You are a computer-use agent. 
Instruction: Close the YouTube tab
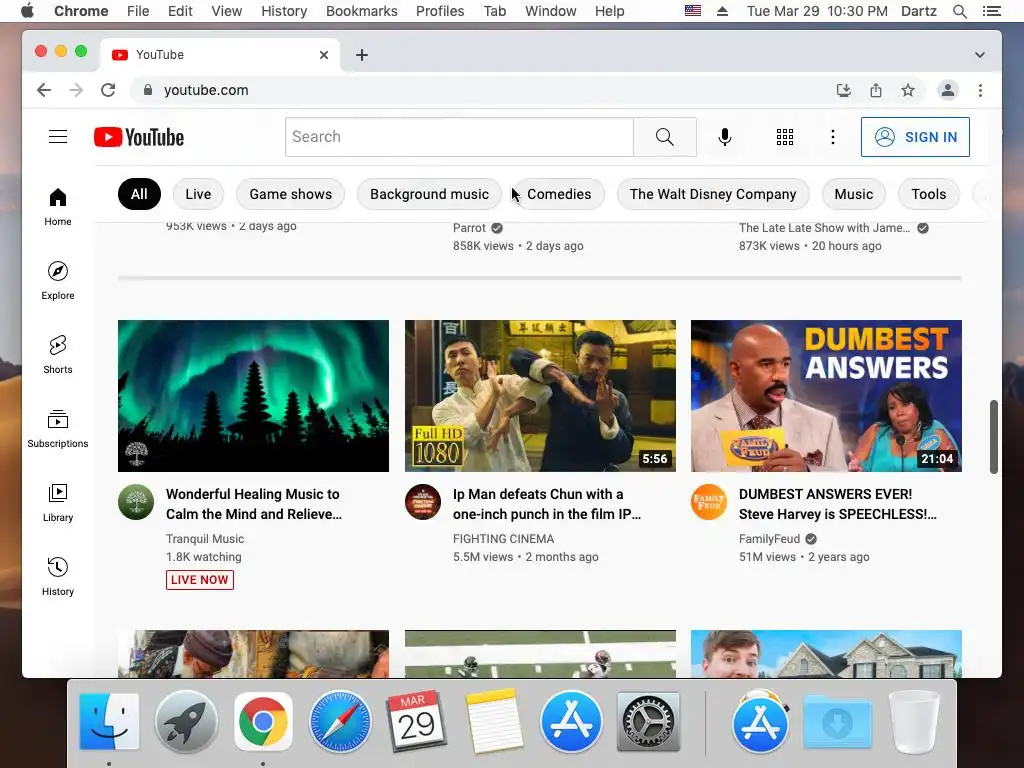(x=324, y=55)
